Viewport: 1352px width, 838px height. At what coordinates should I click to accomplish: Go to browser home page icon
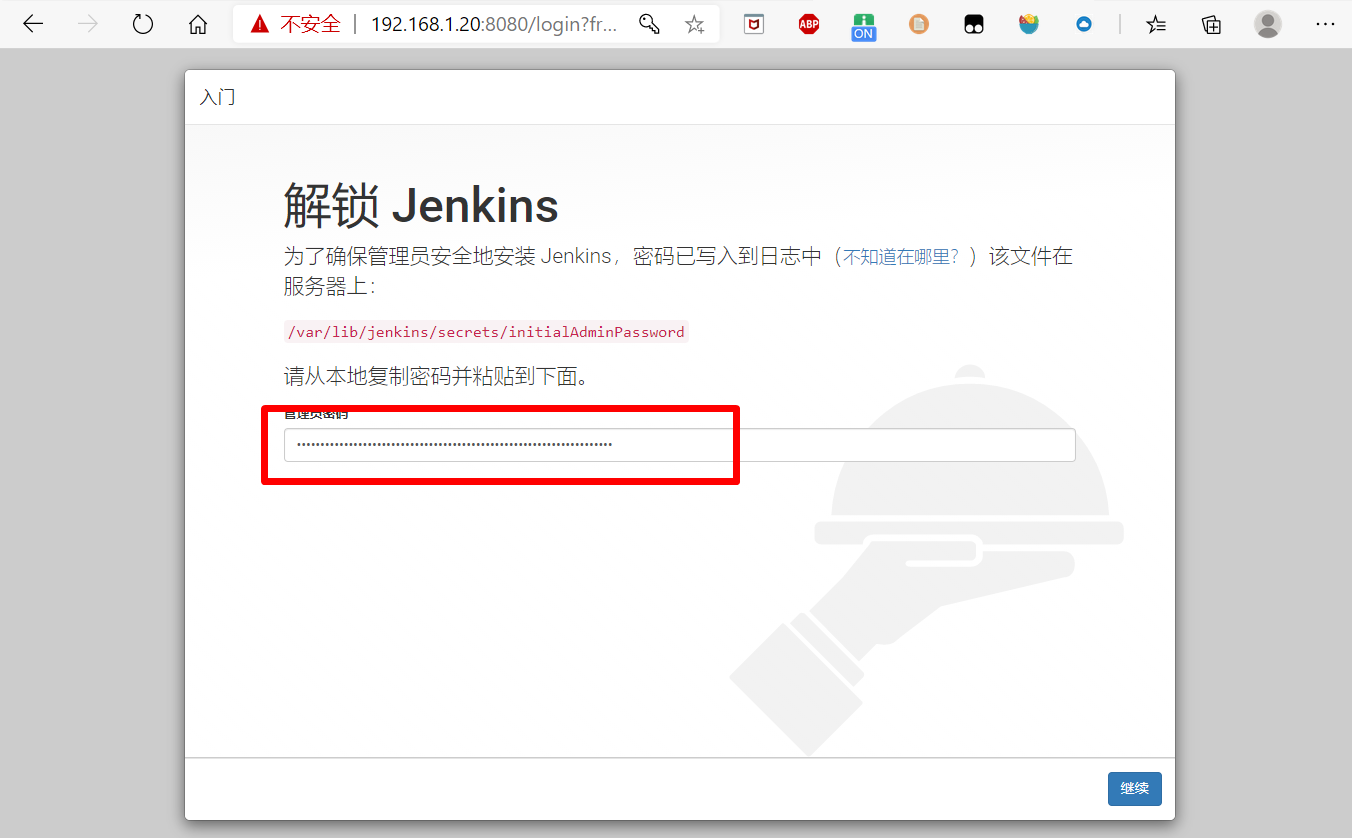[198, 24]
